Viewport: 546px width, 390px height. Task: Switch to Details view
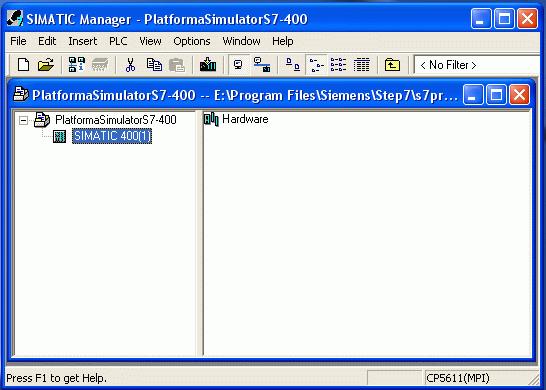click(361, 65)
